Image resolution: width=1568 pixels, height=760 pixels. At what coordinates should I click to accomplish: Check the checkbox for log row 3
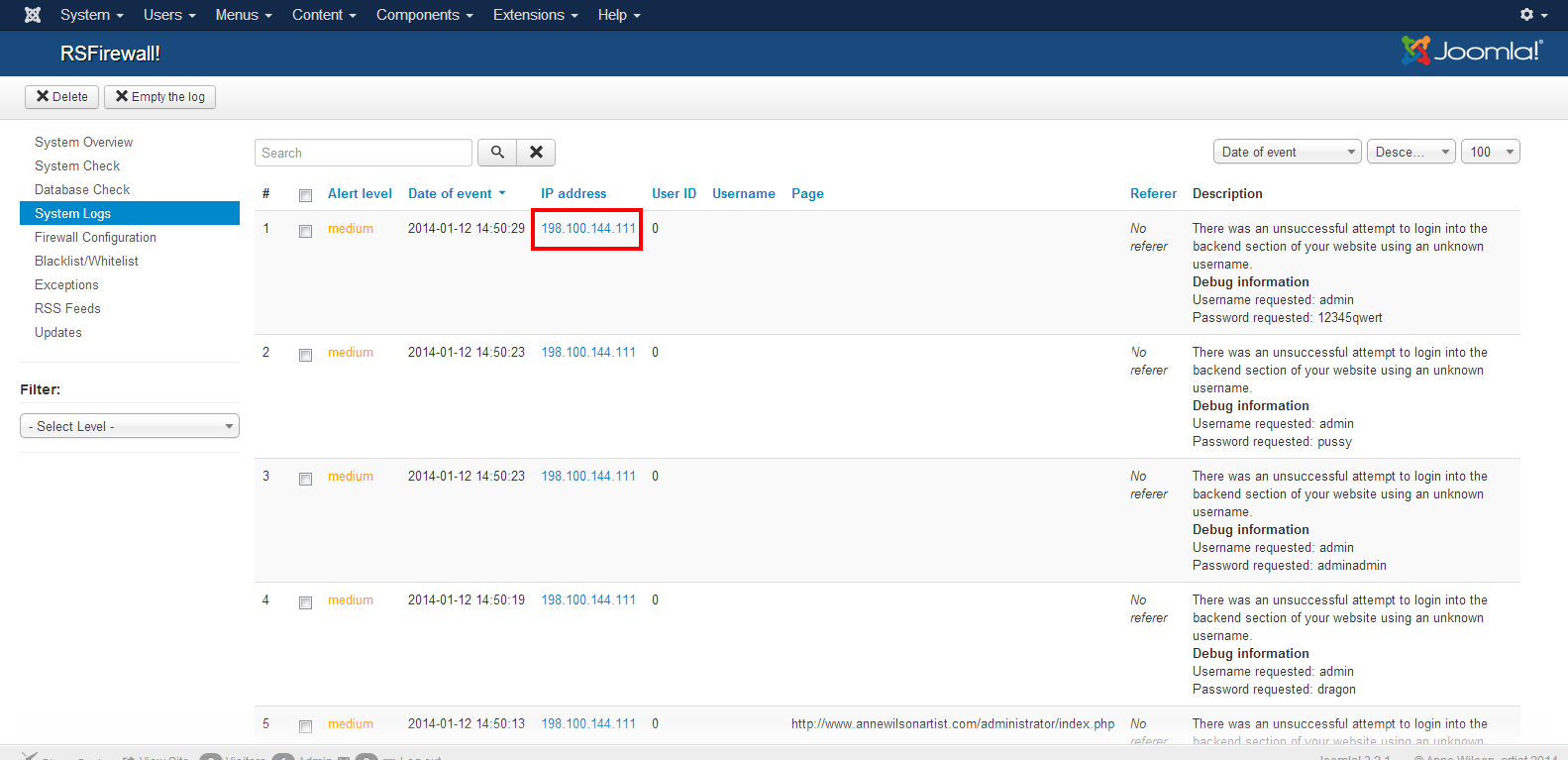[x=305, y=479]
